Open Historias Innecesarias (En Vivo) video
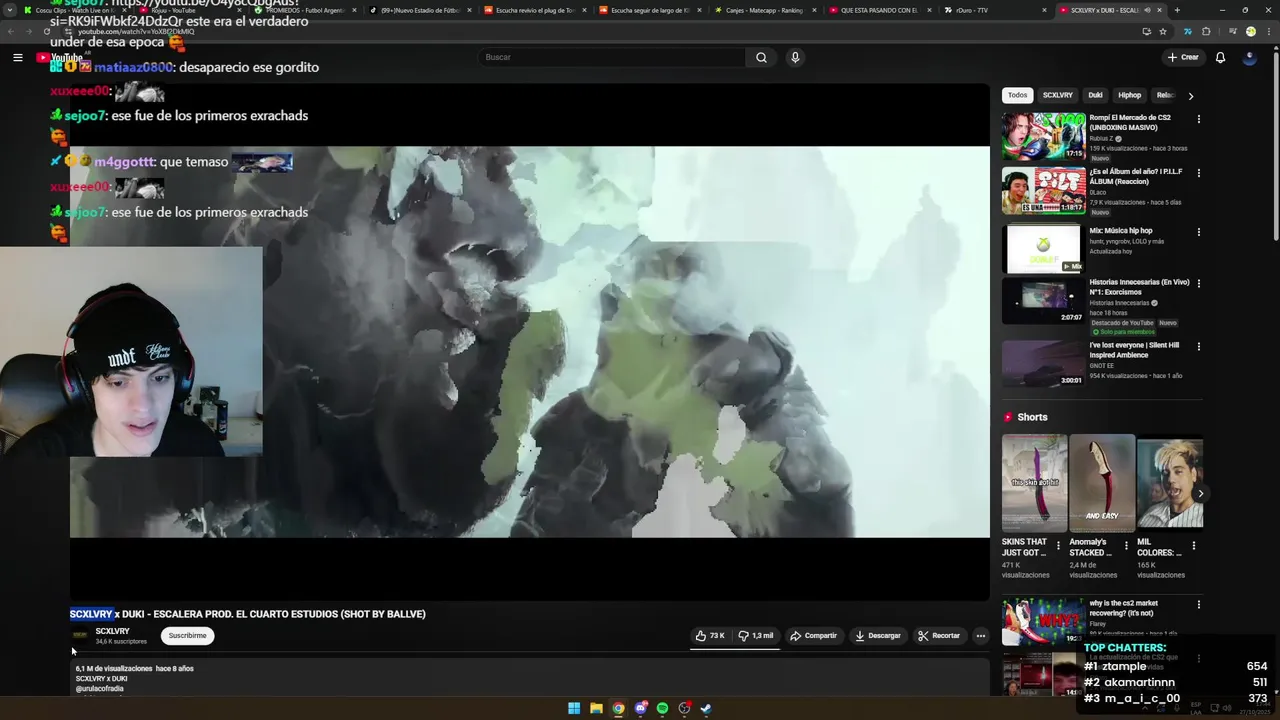 [x=1043, y=301]
